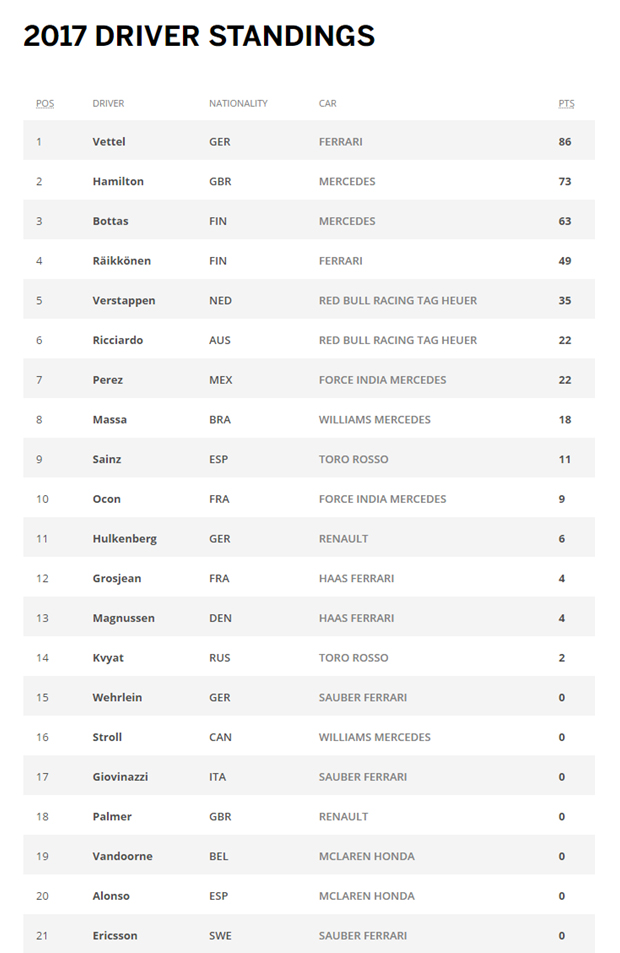Click Hulkenberg's driver name
The image size is (620, 953).
125,538
